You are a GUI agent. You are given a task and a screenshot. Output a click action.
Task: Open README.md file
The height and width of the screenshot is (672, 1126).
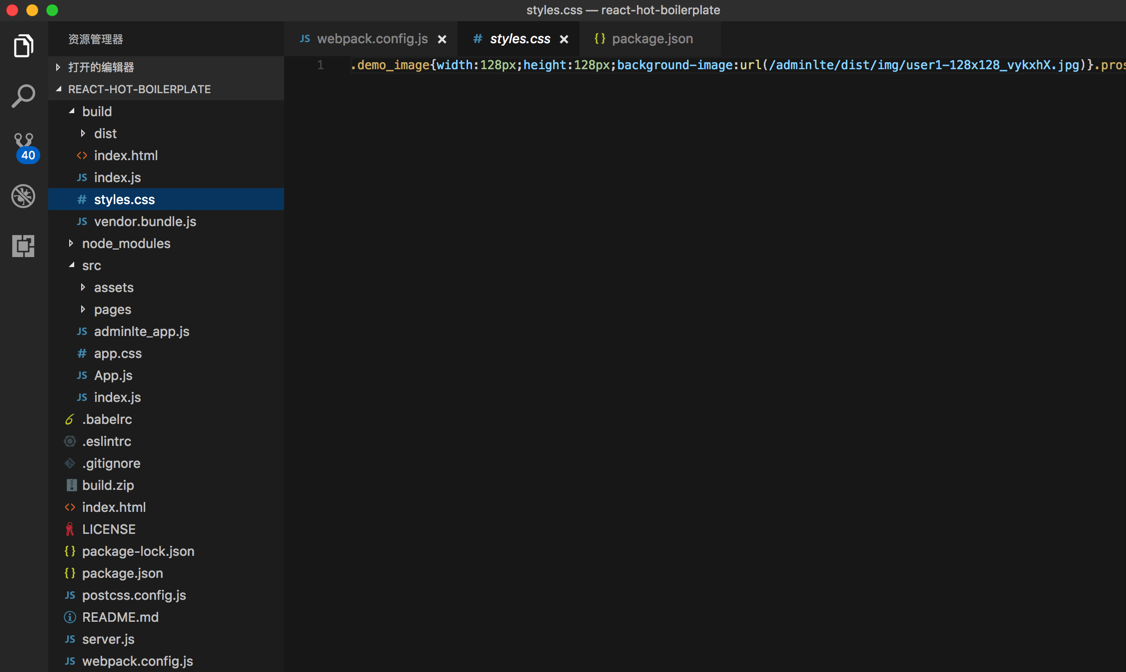click(x=166, y=617)
